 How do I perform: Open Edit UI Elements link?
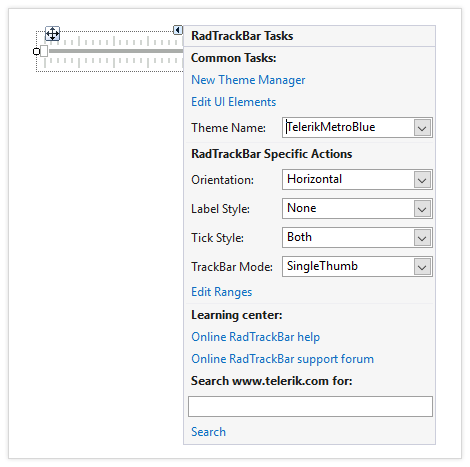pyautogui.click(x=233, y=102)
